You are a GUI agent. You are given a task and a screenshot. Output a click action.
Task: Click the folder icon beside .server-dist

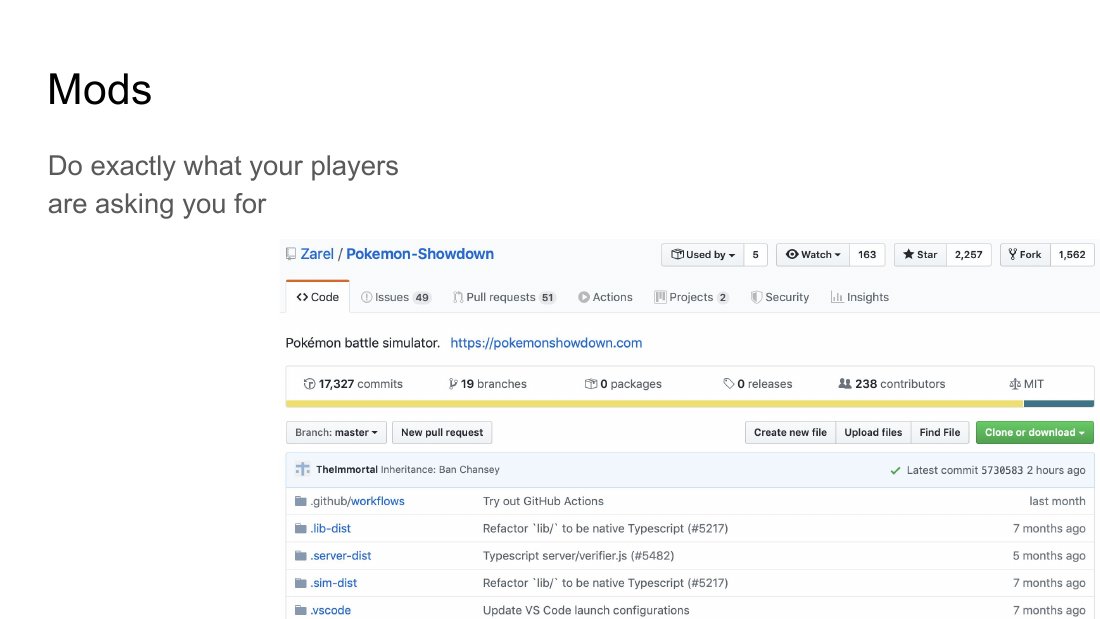point(301,556)
